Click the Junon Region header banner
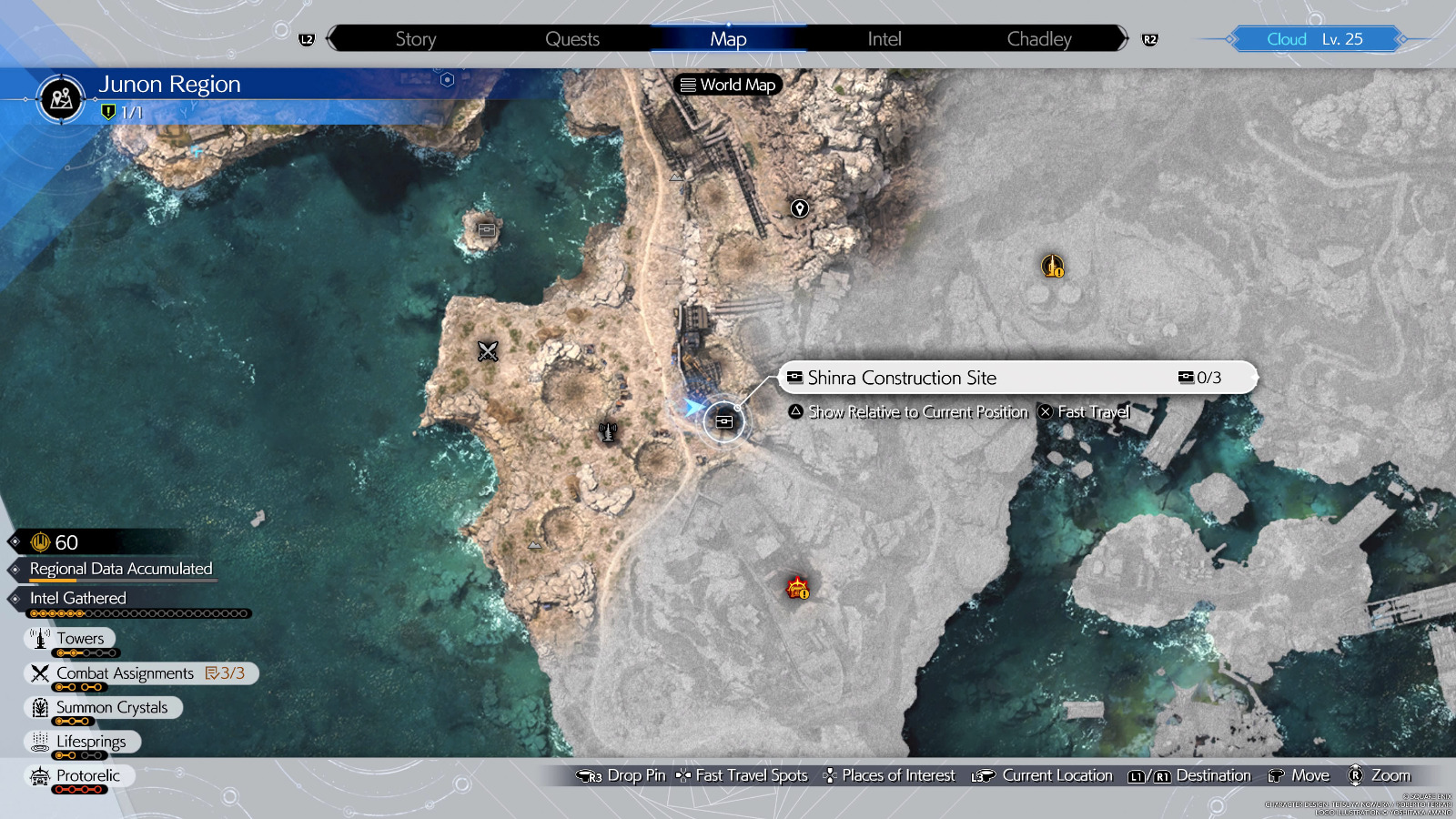Image resolution: width=1456 pixels, height=819 pixels. (x=169, y=84)
